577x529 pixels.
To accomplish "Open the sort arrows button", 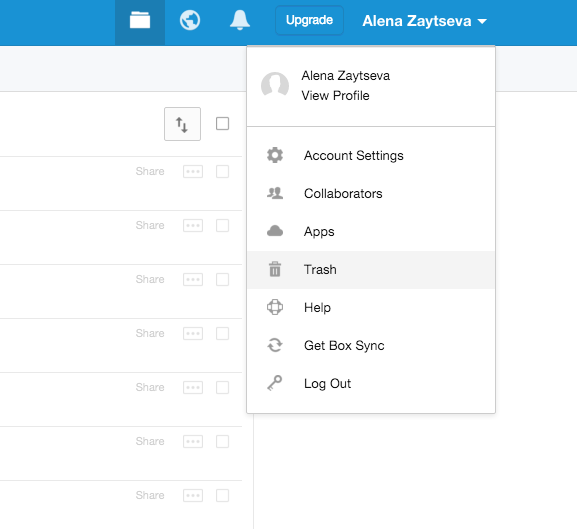I will (182, 124).
